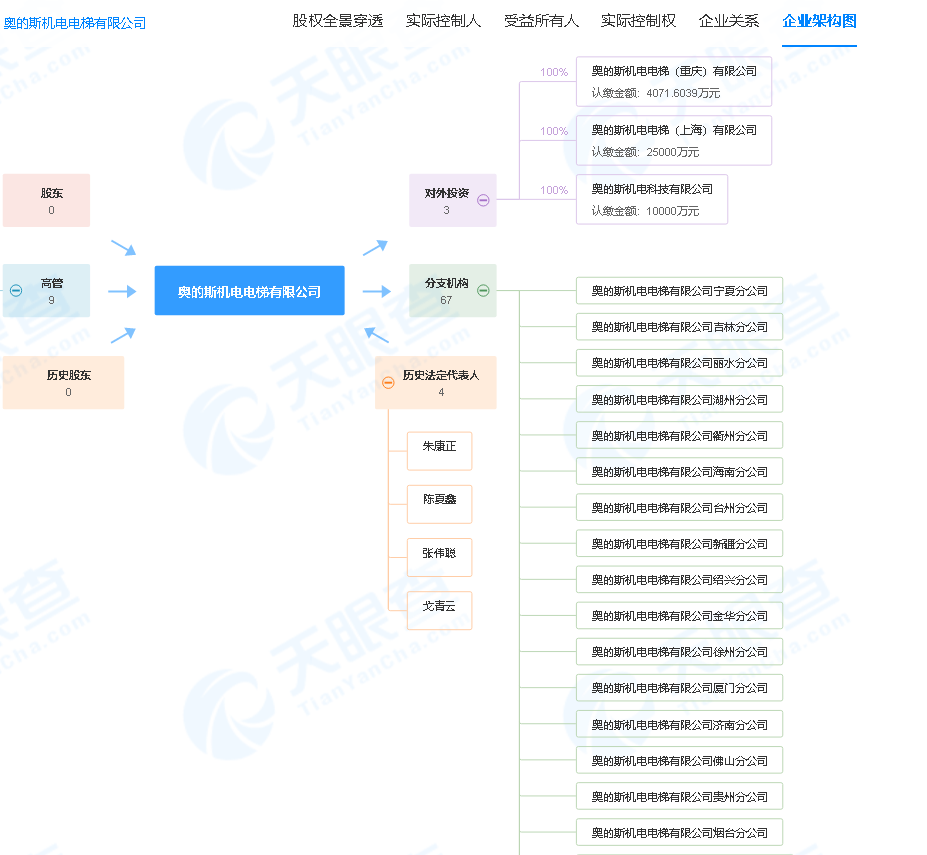
Task: Click the 衢州分公司 branch node
Action: 679,436
